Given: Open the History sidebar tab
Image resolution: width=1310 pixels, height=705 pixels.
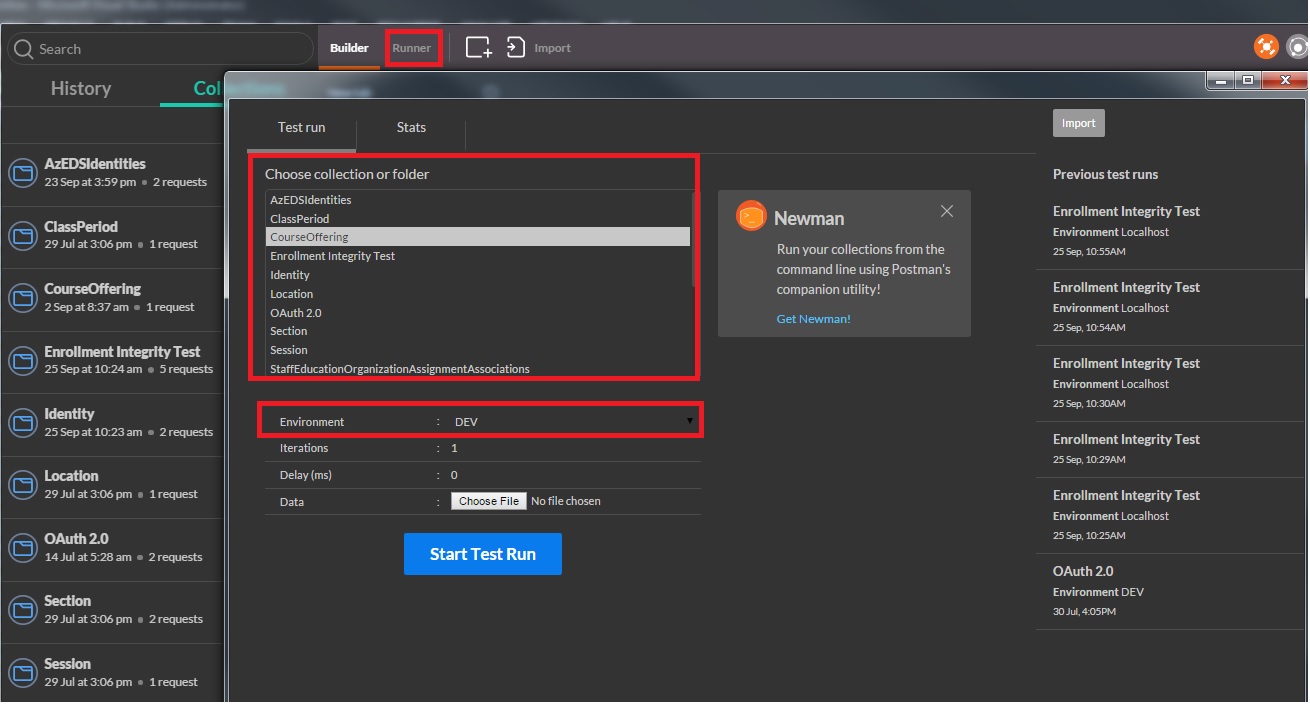Looking at the screenshot, I should coord(81,88).
